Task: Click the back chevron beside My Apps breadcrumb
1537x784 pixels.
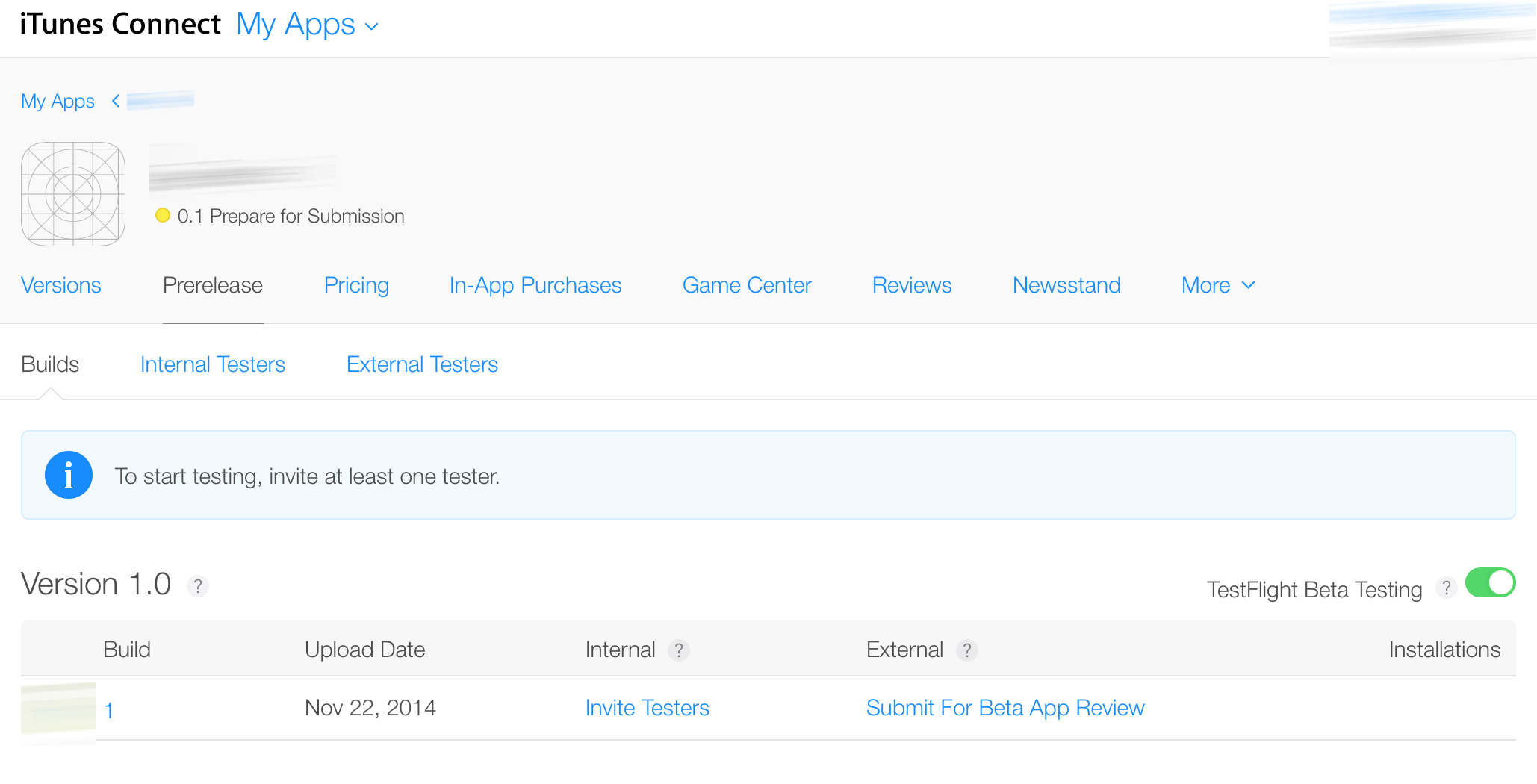Action: (116, 101)
